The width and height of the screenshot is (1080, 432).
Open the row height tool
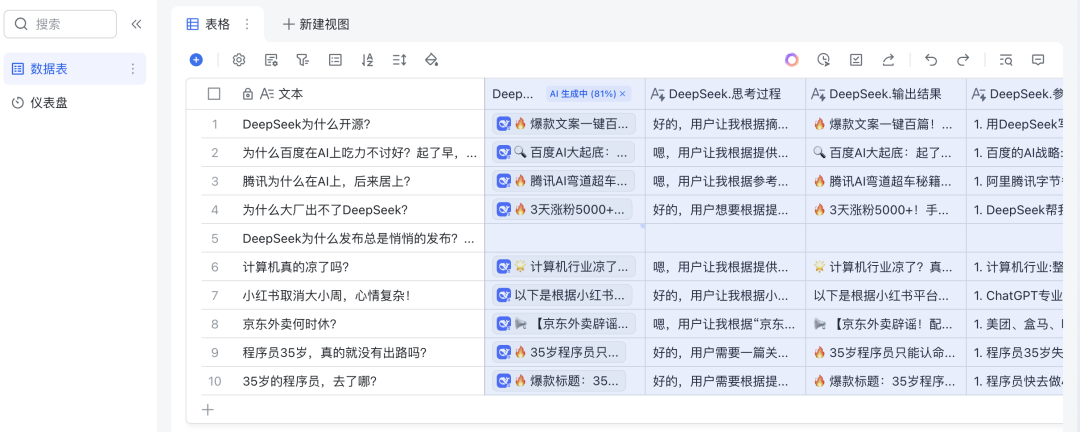pyautogui.click(x=399, y=60)
